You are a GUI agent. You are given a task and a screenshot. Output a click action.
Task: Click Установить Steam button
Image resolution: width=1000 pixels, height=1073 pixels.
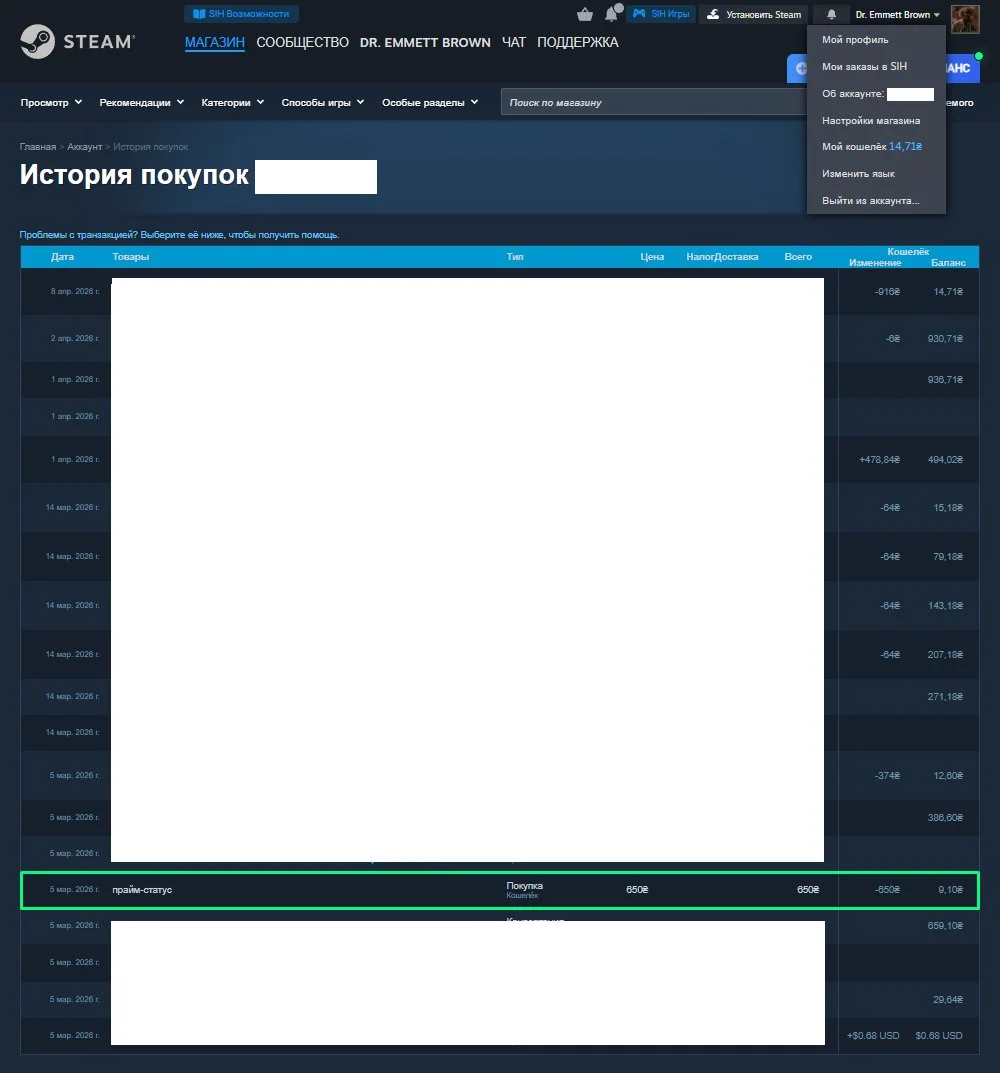[754, 14]
